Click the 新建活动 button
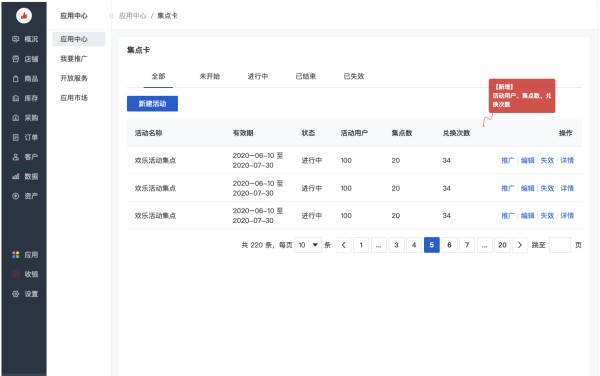The image size is (600, 376). pos(152,104)
